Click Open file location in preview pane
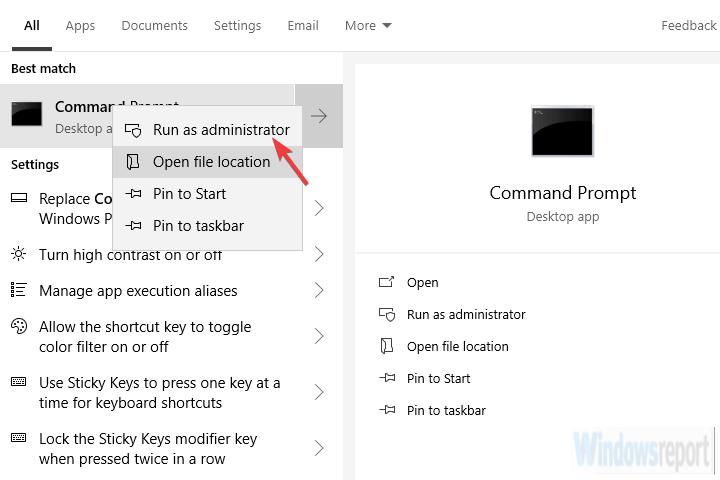The image size is (720, 480). coord(458,346)
